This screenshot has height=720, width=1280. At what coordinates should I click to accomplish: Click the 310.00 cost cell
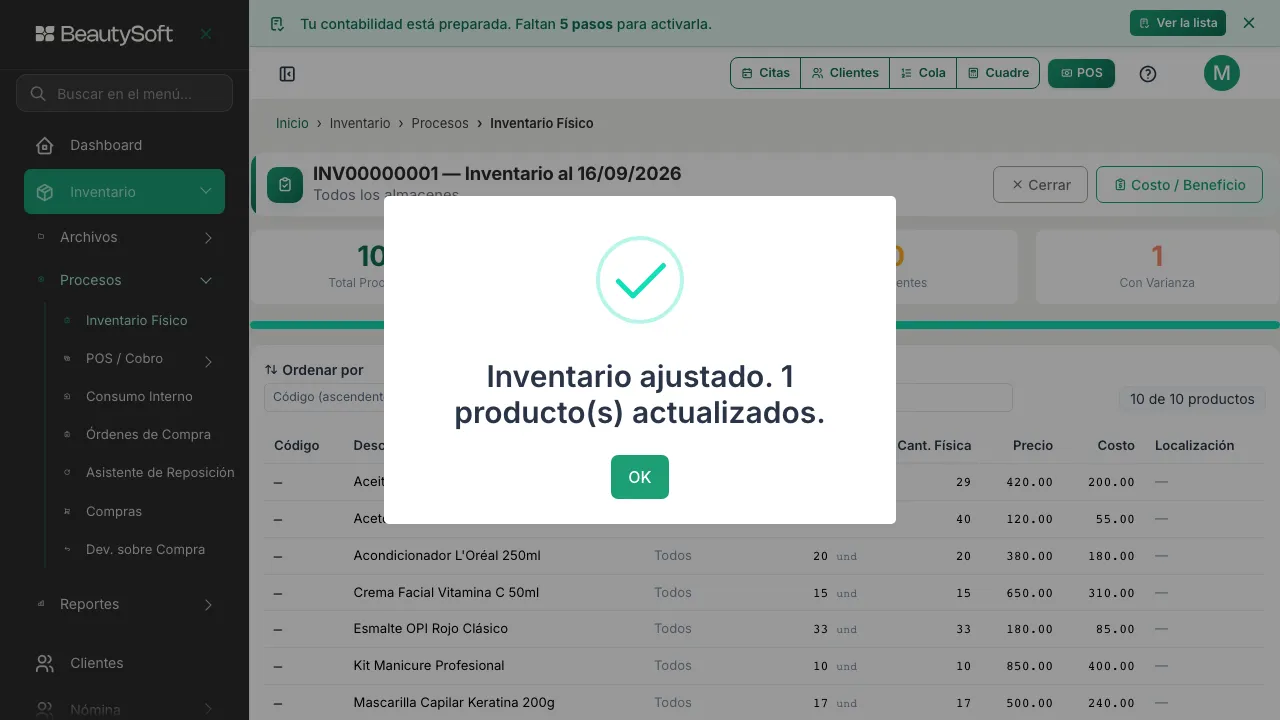(x=1111, y=593)
